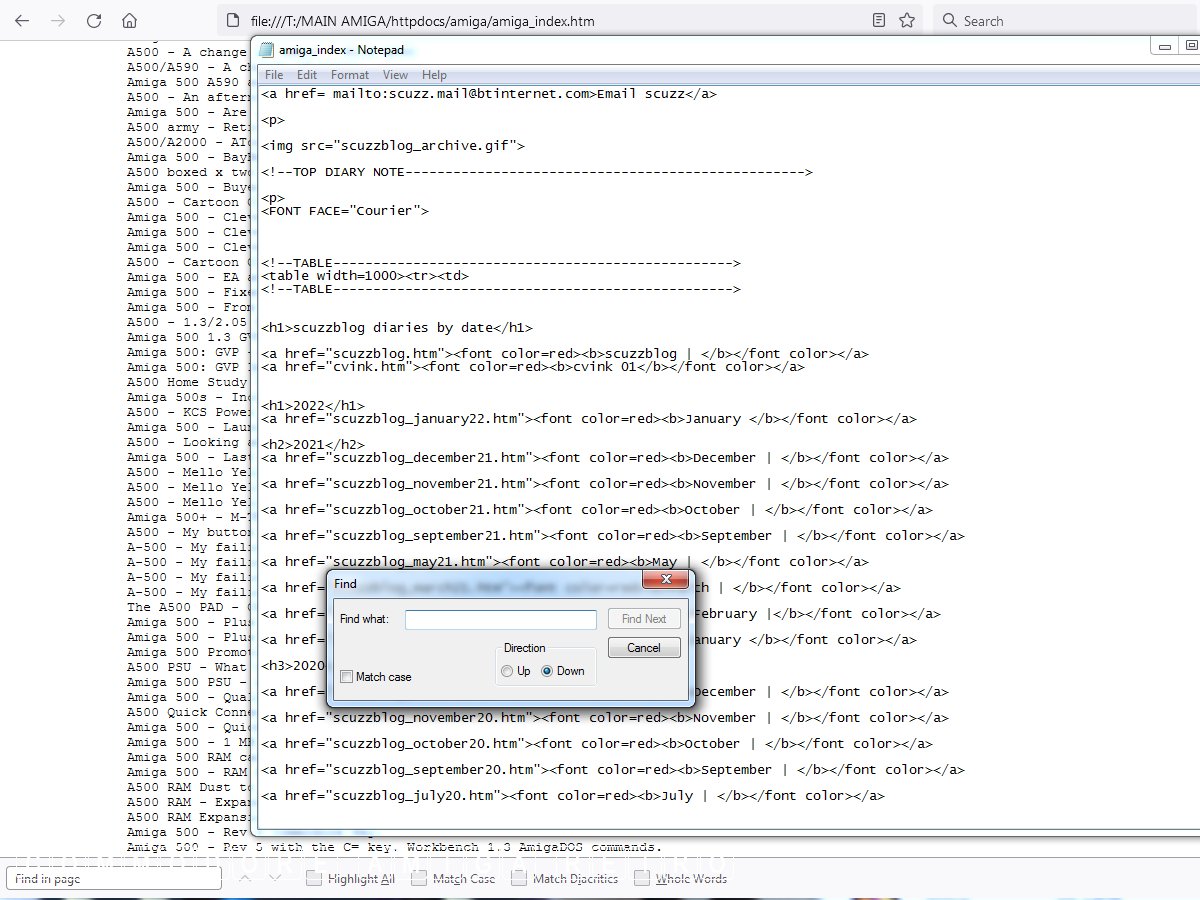The image size is (1200, 900).
Task: Open the Notepad Format menu
Action: [x=350, y=75]
